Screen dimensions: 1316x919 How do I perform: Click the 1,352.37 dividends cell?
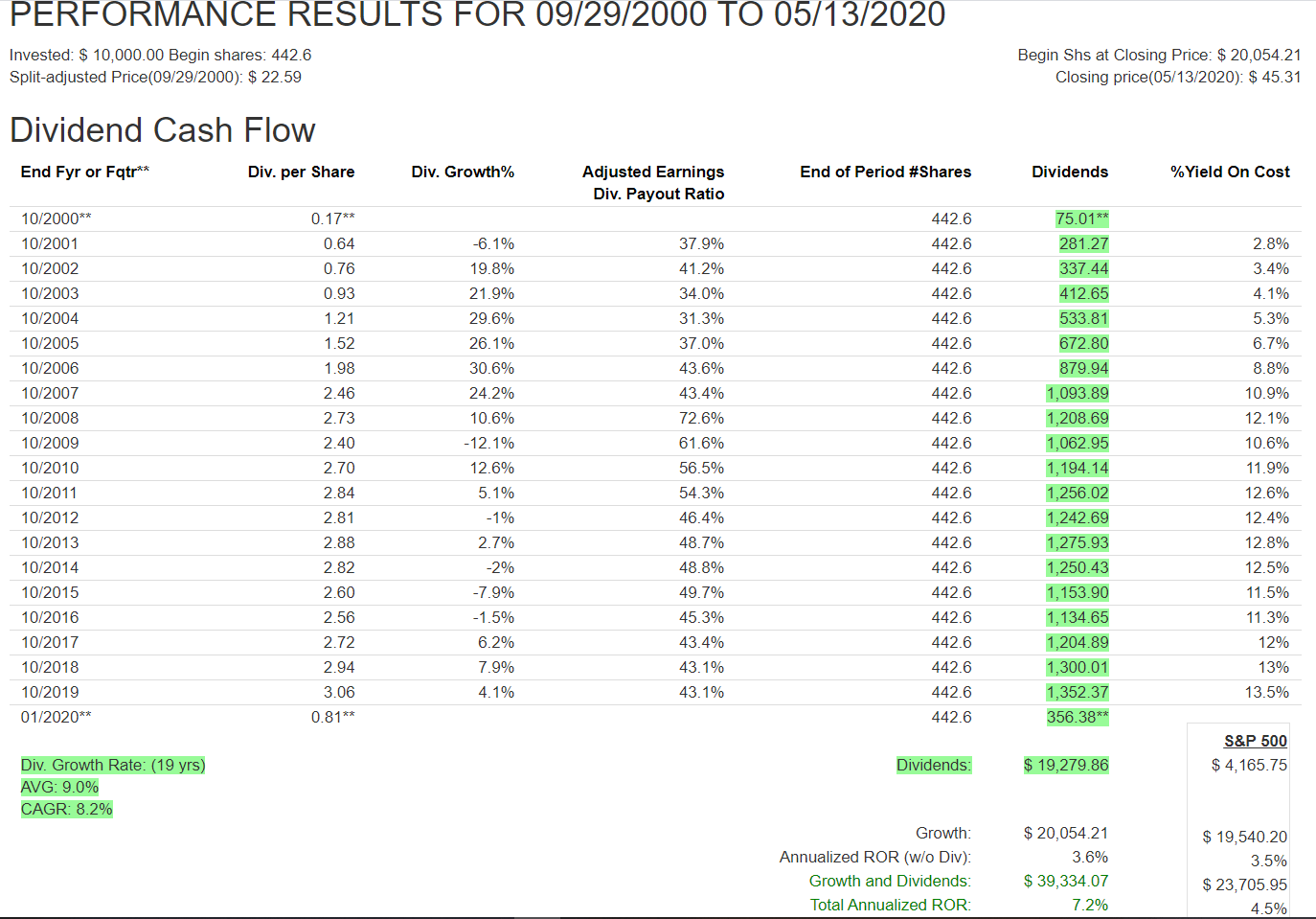(1078, 692)
